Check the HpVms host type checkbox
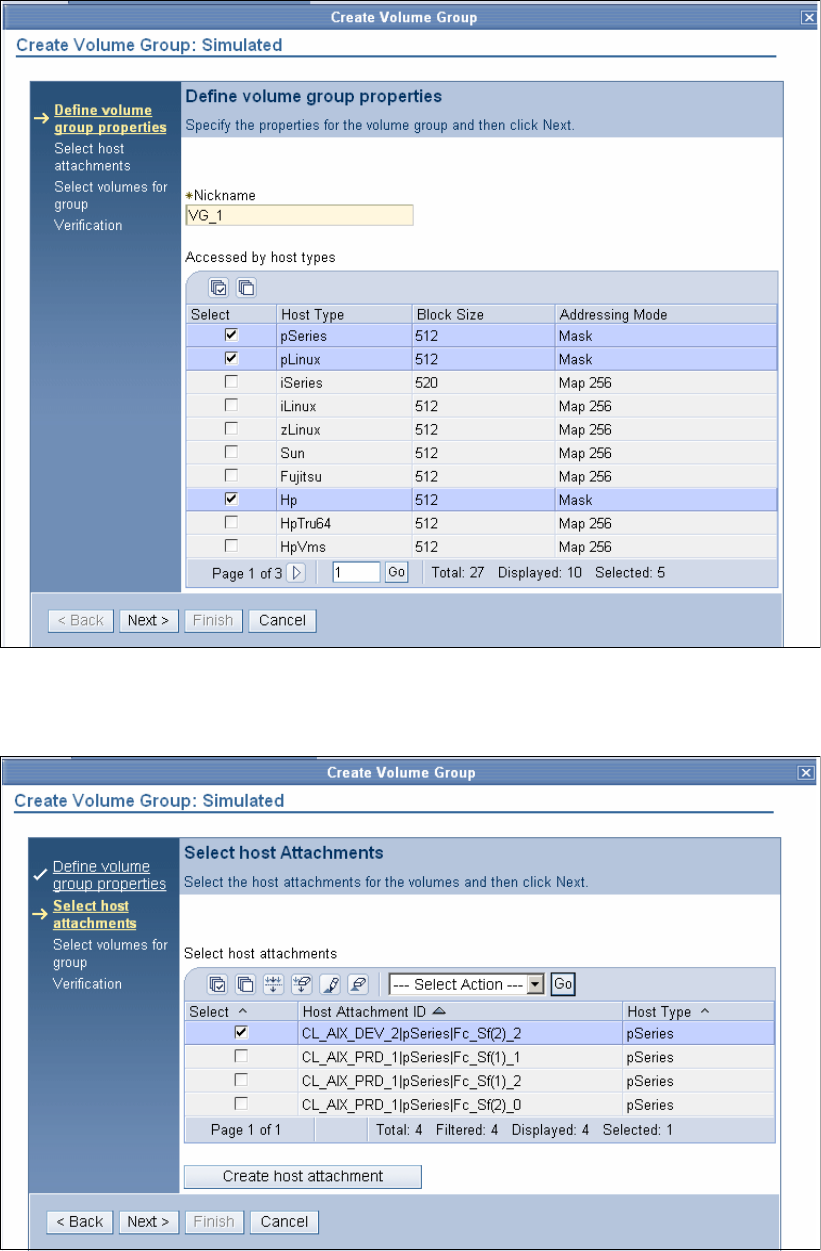Image resolution: width=821 pixels, height=1251 pixels. point(231,546)
